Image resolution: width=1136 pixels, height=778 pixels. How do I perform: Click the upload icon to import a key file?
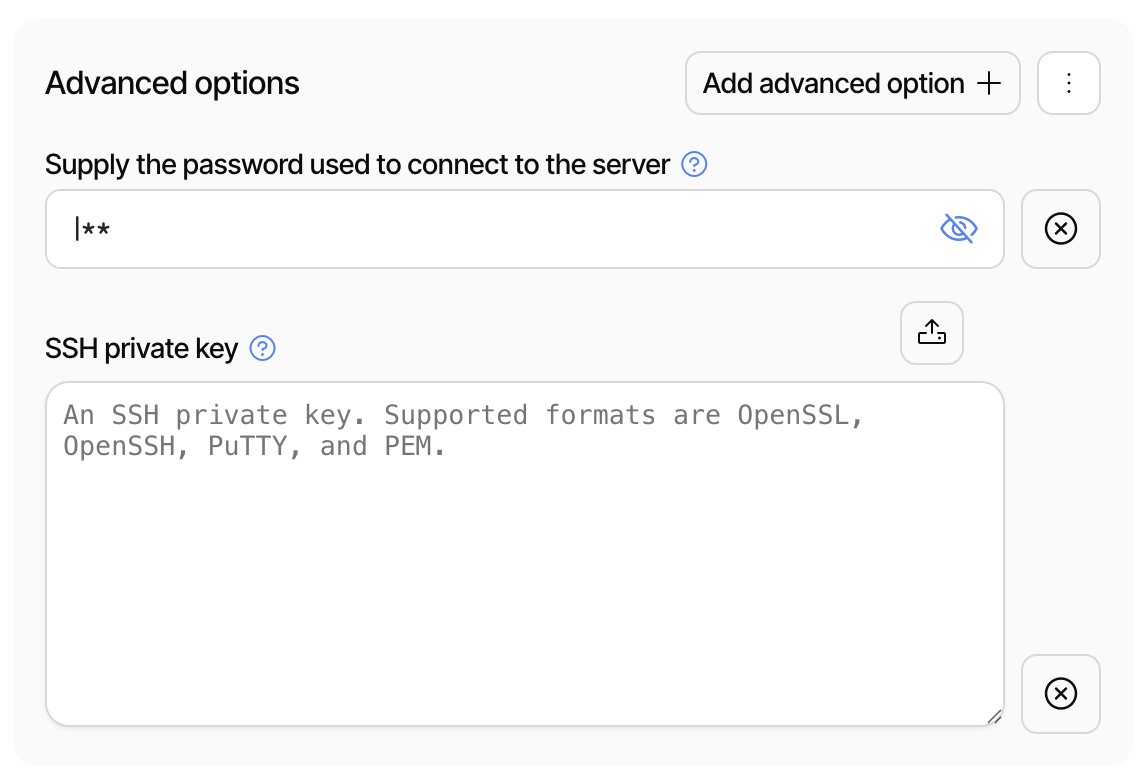click(931, 332)
